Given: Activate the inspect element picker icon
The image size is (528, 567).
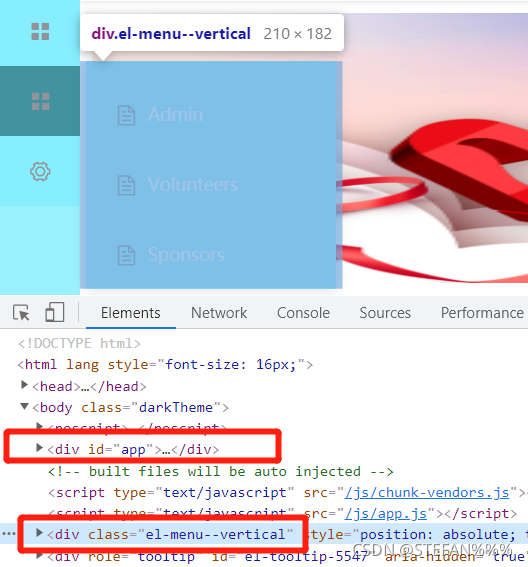Looking at the screenshot, I should [x=21, y=312].
